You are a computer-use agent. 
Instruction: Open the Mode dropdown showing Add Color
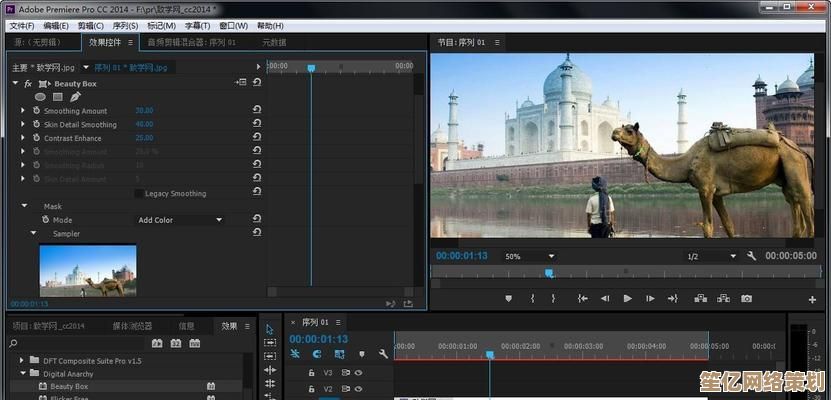click(180, 220)
